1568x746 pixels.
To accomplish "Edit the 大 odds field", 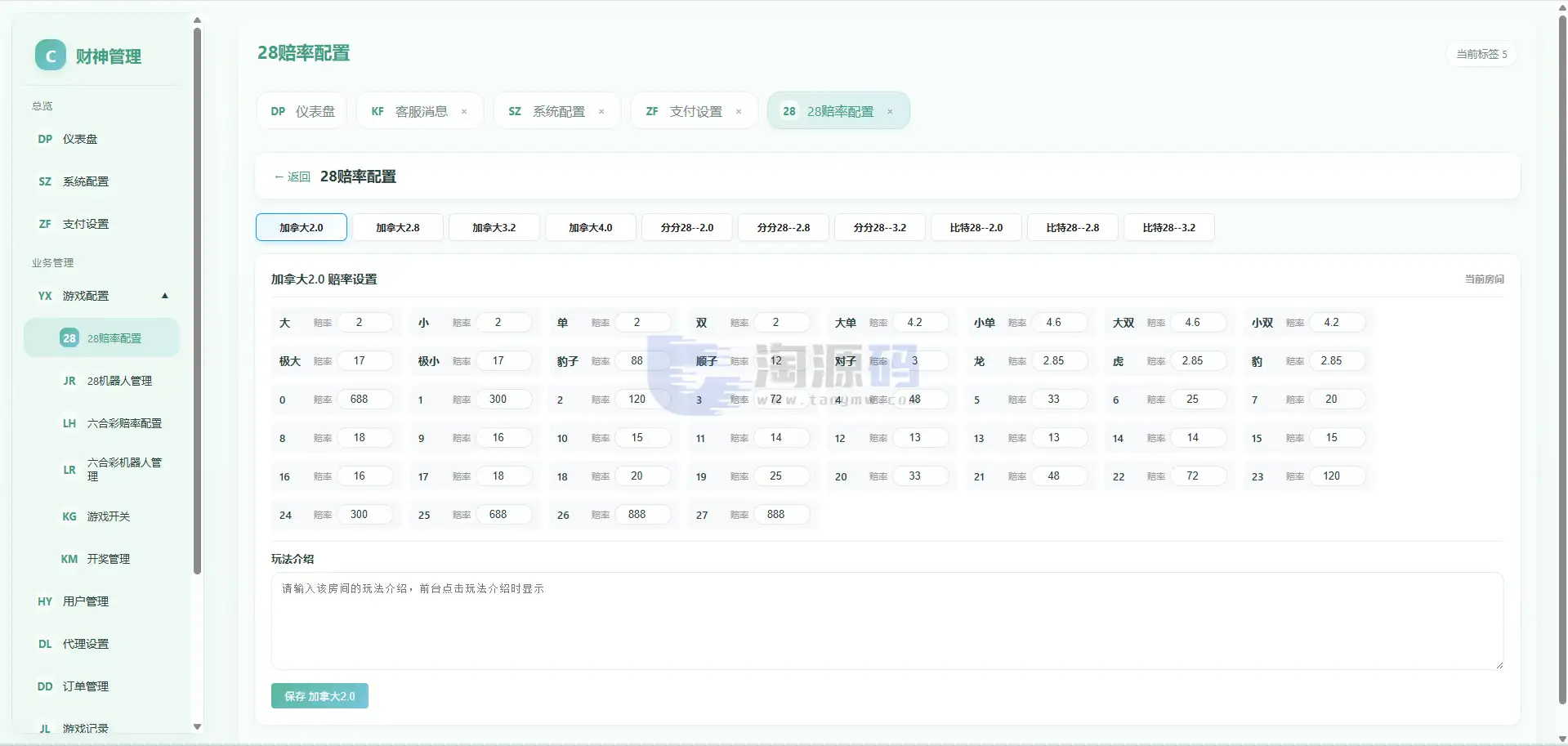I will pyautogui.click(x=365, y=323).
